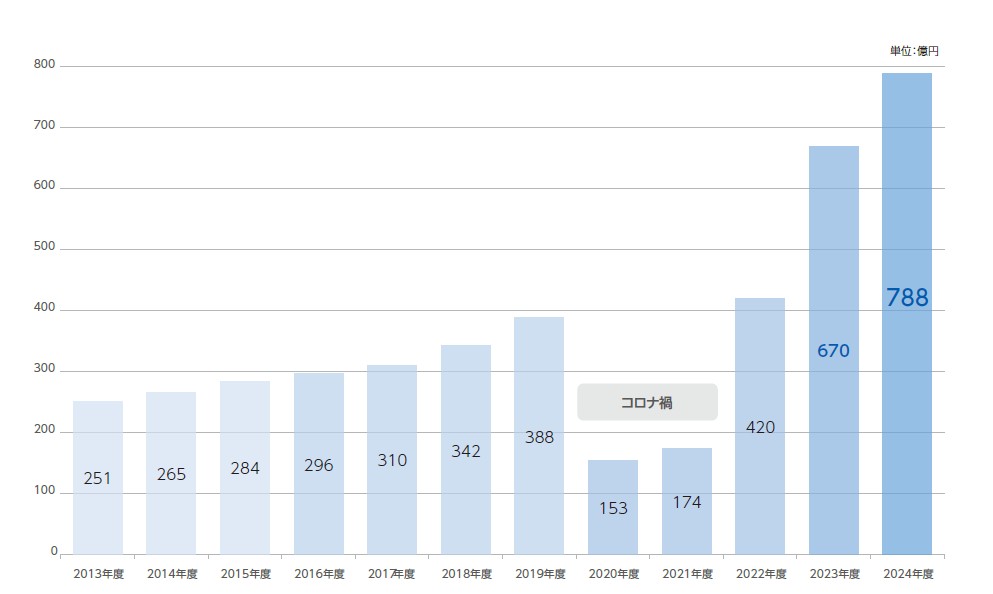This screenshot has width=993, height=594.
Task: Click the 2020年度 bar showing 153
Action: pos(613,507)
